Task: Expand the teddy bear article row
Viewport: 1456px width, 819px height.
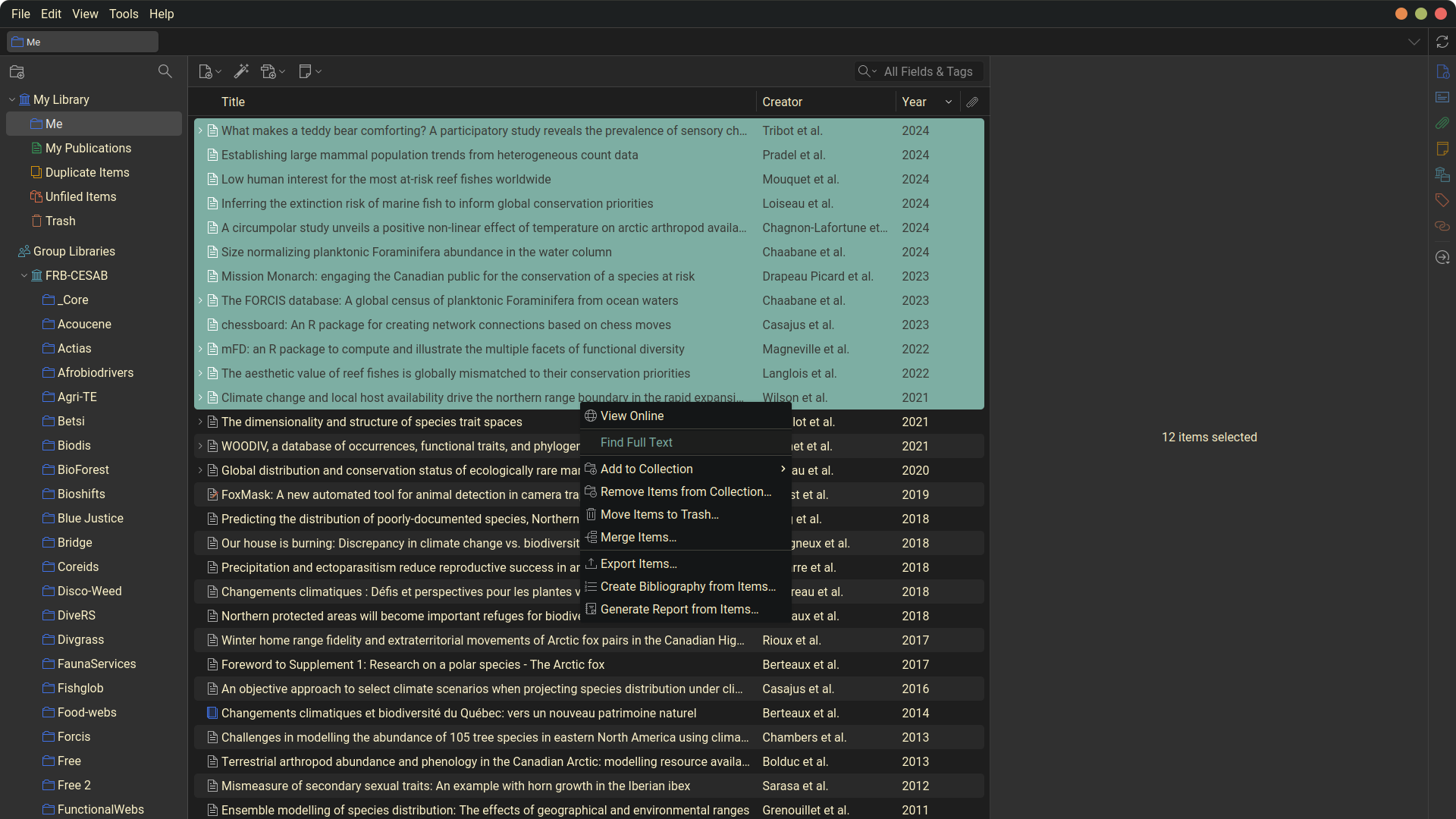Action: (x=200, y=130)
